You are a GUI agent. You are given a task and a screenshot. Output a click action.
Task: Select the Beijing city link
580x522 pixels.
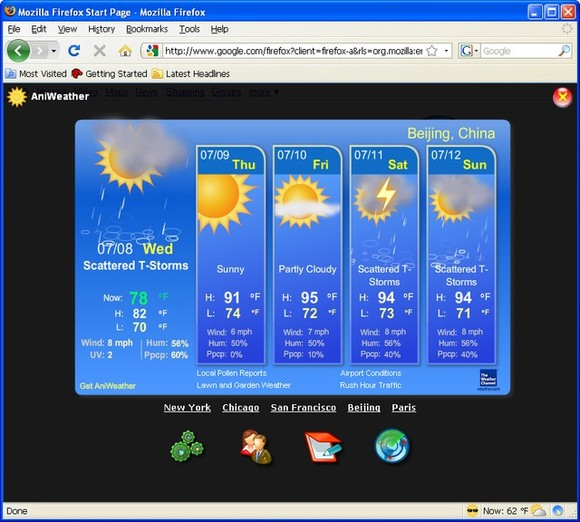(364, 408)
